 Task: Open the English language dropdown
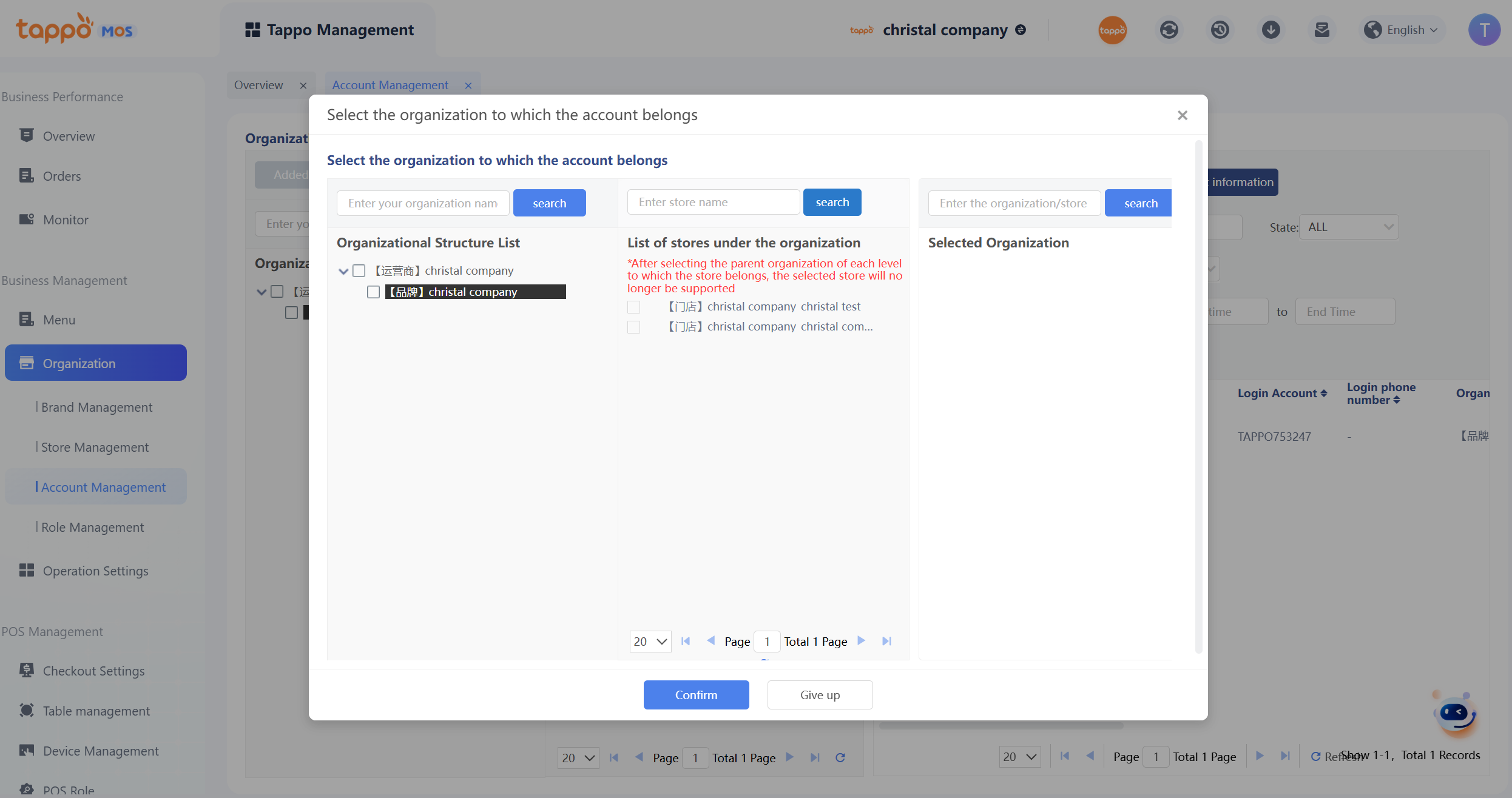click(1404, 30)
